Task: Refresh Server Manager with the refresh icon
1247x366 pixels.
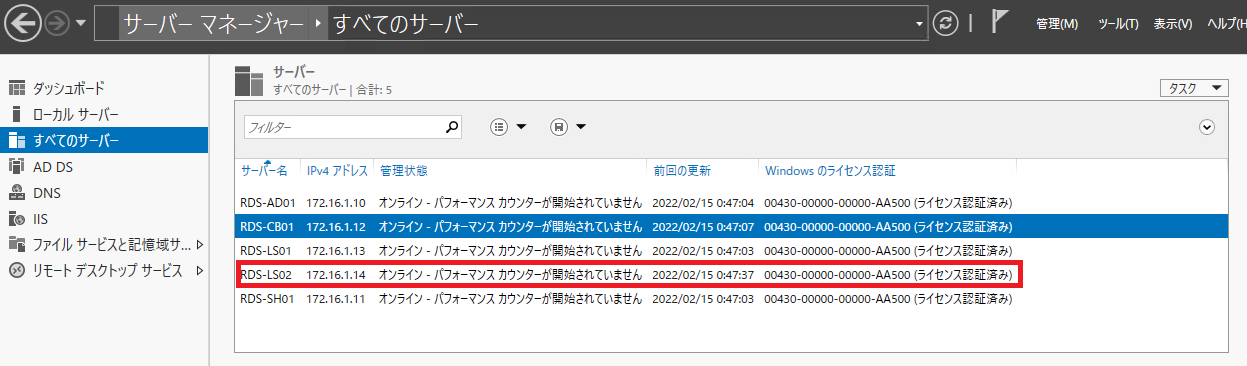Action: 945,23
